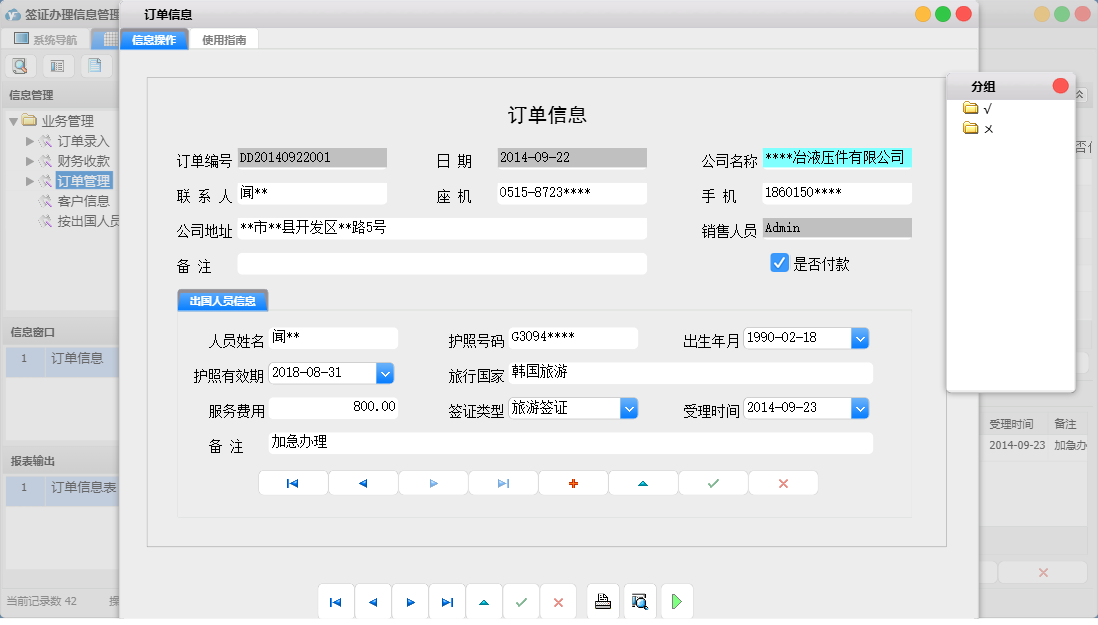
Task: Click the green run arrow in bottom toolbar
Action: [x=676, y=601]
